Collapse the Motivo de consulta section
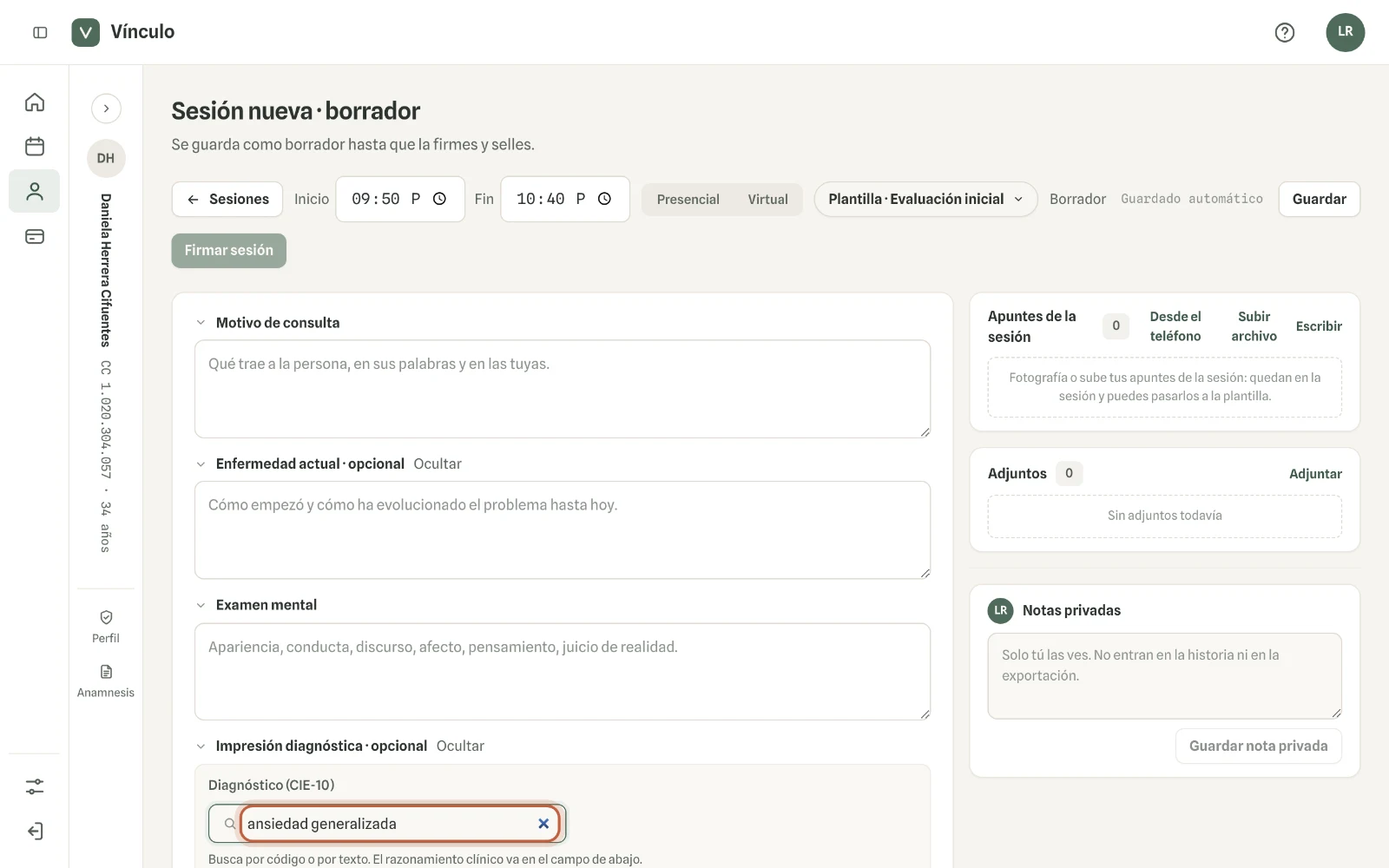Screen dimensions: 1389x868 201,323
